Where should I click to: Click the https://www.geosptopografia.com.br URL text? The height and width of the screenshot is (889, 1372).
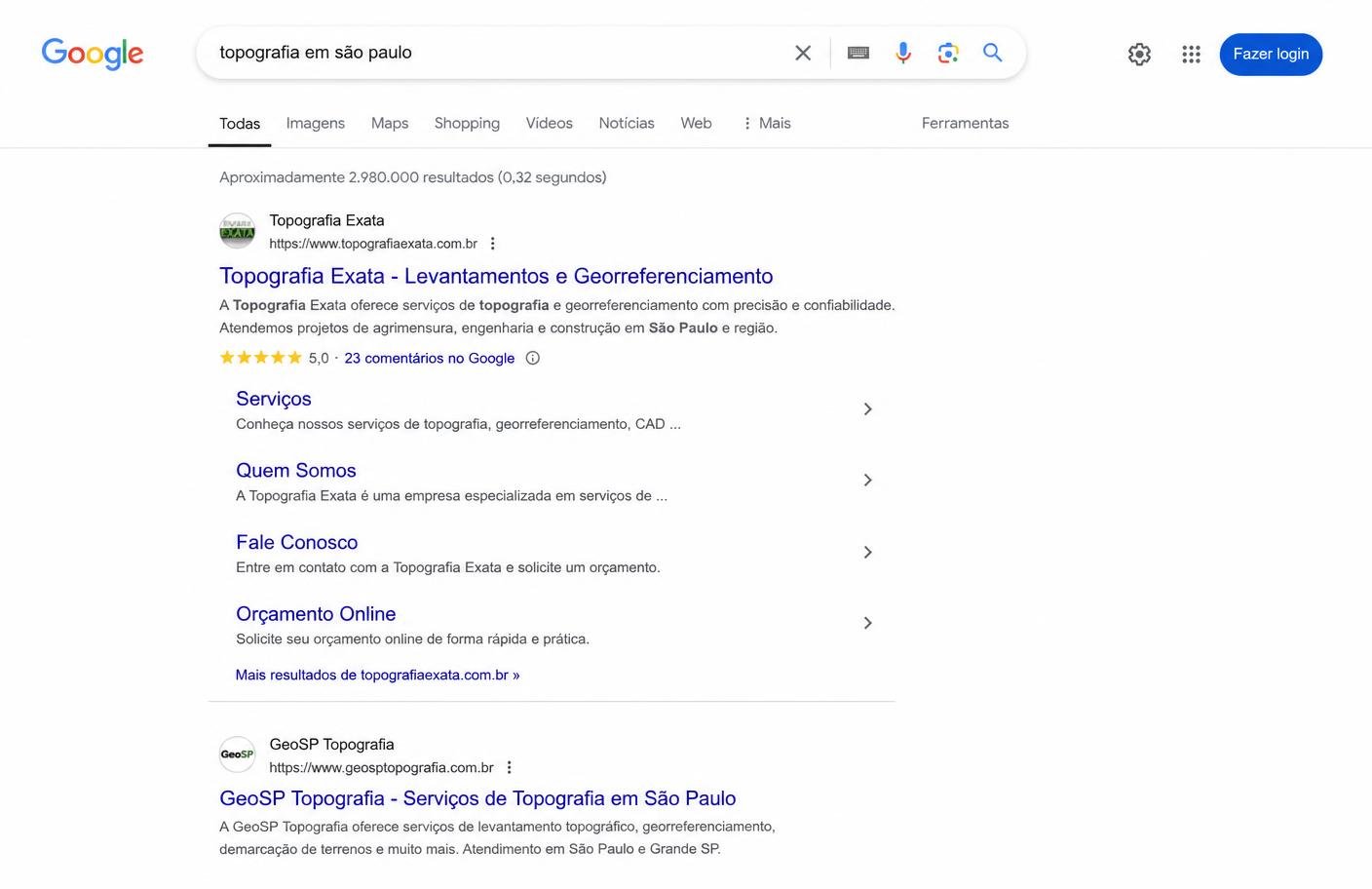click(x=381, y=768)
